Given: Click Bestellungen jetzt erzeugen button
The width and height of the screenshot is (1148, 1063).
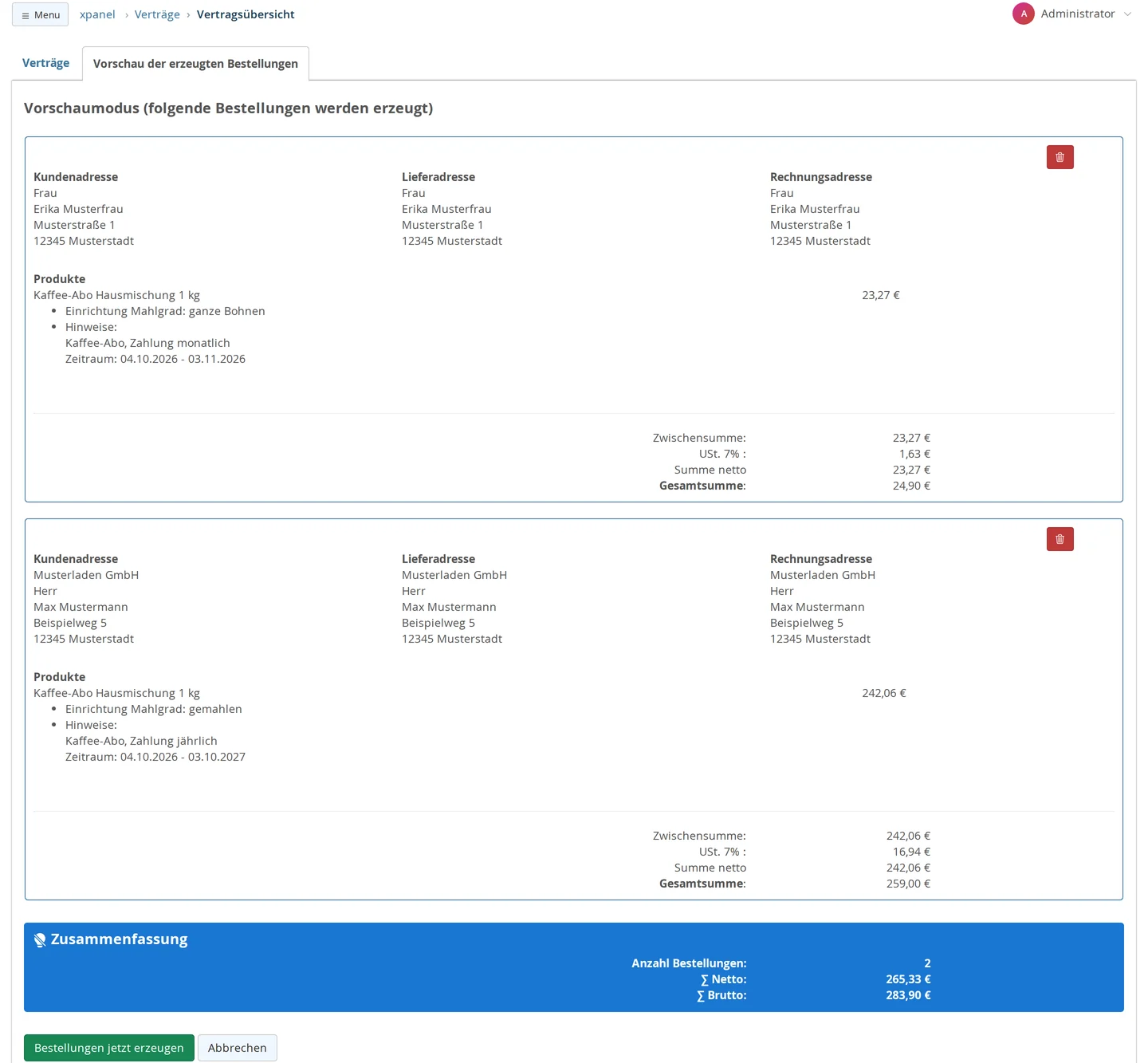Looking at the screenshot, I should [109, 1048].
